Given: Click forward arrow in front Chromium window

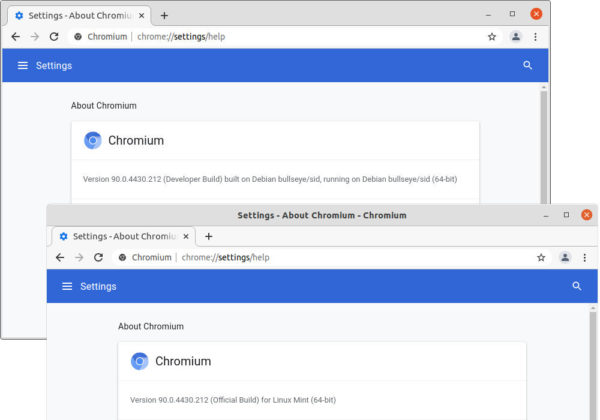Looking at the screenshot, I should pyautogui.click(x=79, y=257).
